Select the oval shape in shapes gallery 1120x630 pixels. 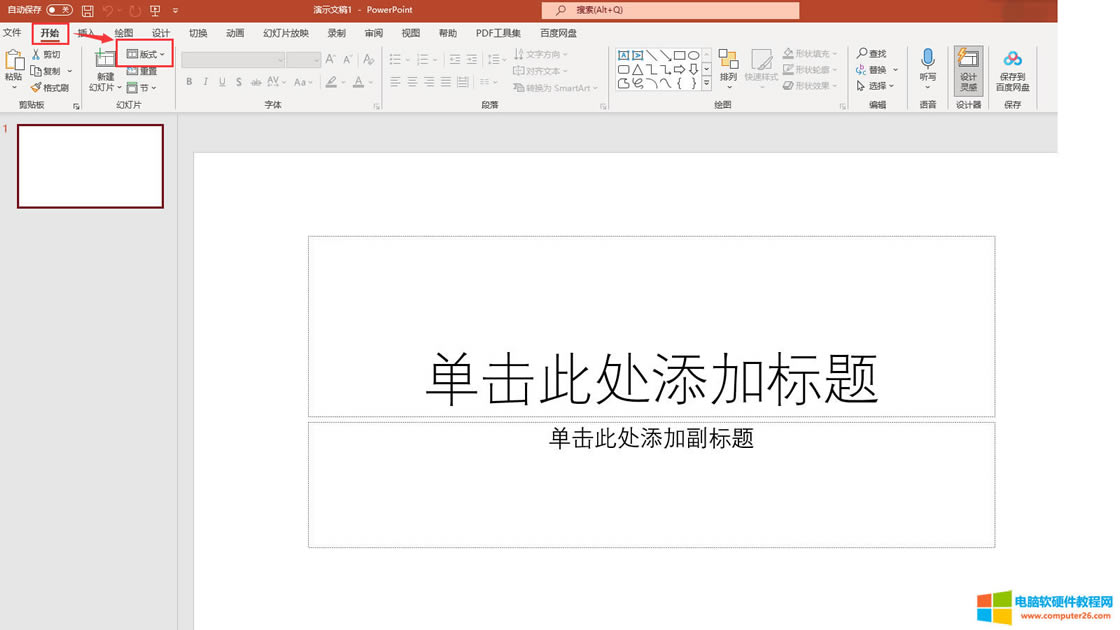click(x=693, y=56)
